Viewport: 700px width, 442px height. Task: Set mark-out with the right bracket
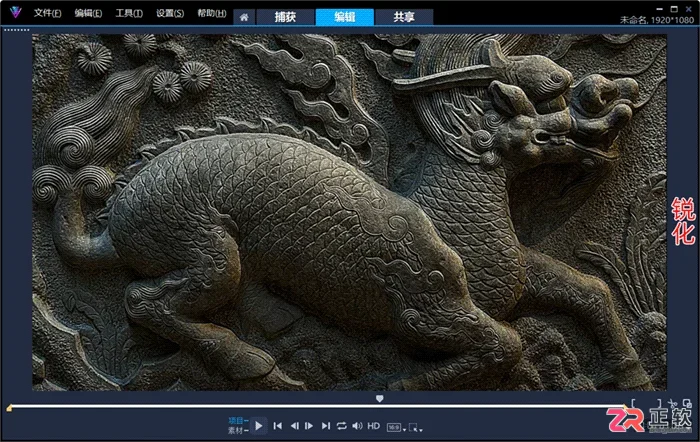click(658, 403)
